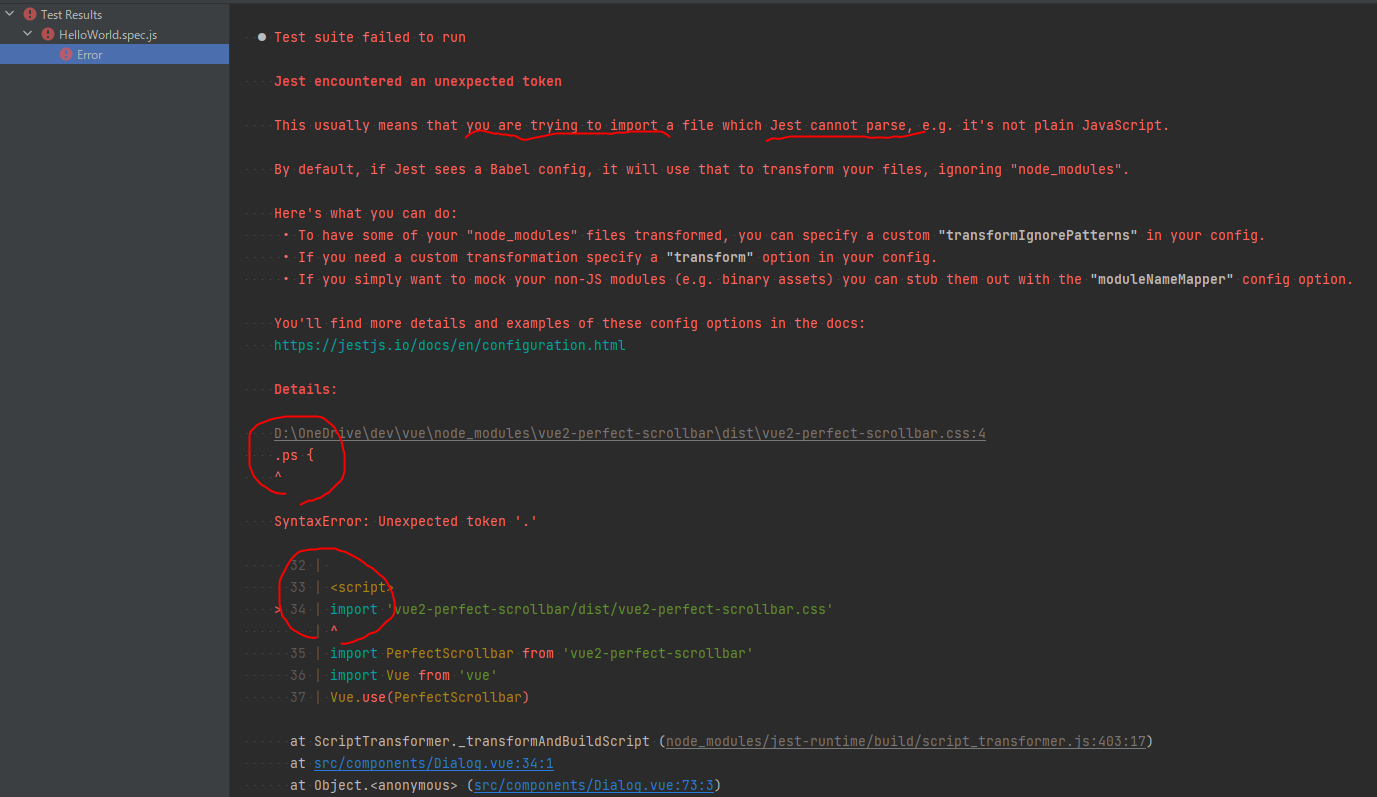Click code line 35 'import PerfectScrollbar'
Viewport: 1377px width, 797px height.
[x=541, y=653]
